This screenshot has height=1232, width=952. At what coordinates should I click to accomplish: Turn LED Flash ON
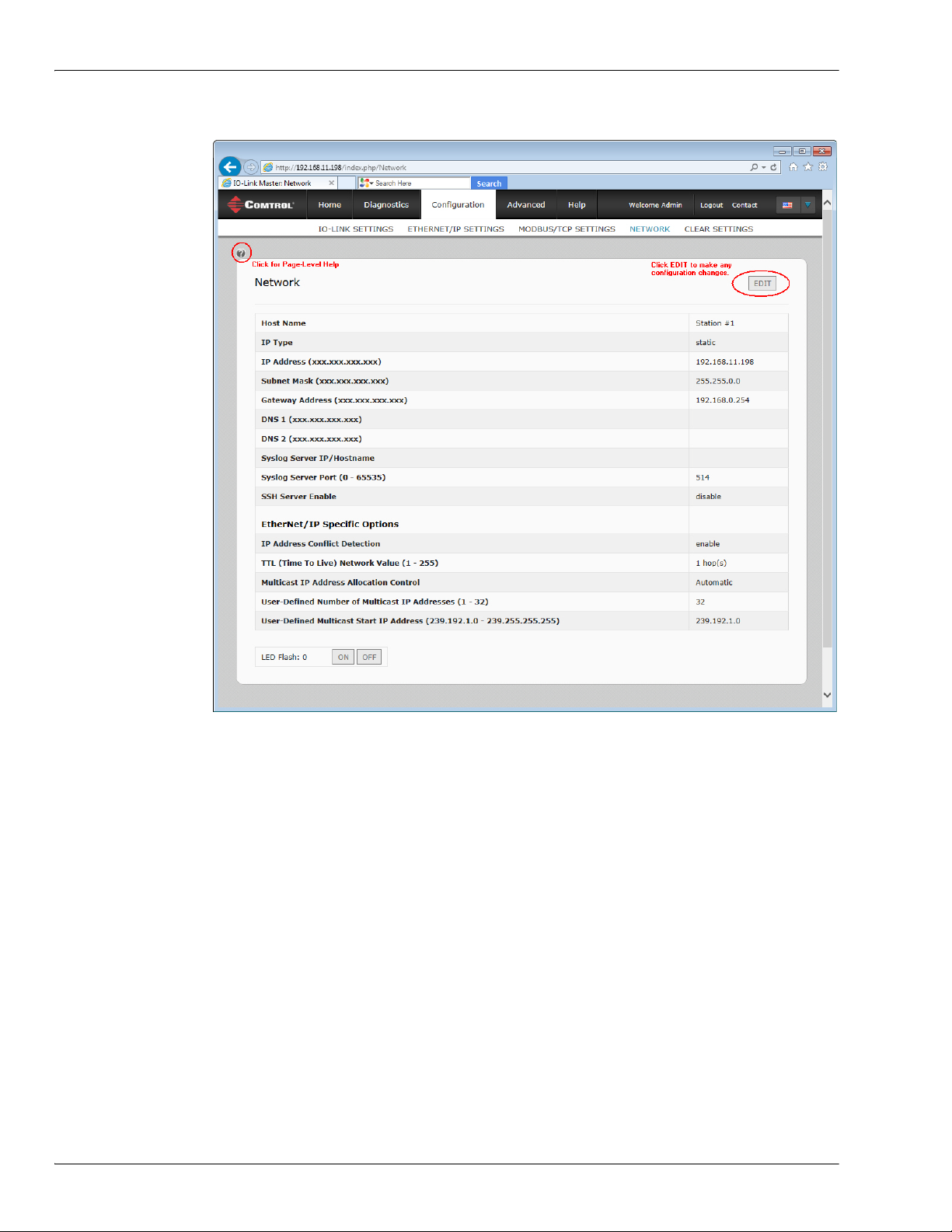pyautogui.click(x=343, y=658)
